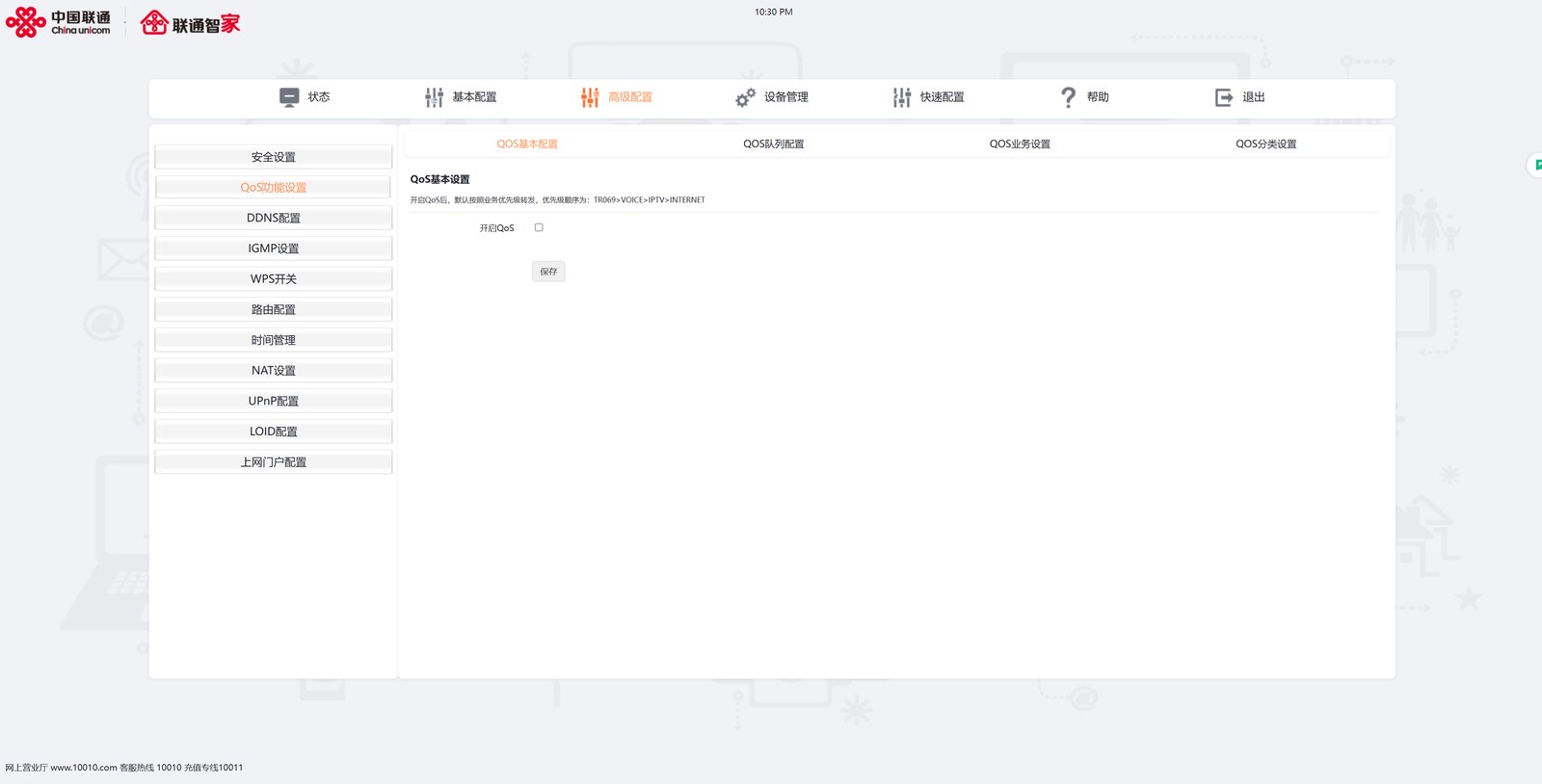Click the 高级配置 orange sliders icon

click(x=590, y=97)
